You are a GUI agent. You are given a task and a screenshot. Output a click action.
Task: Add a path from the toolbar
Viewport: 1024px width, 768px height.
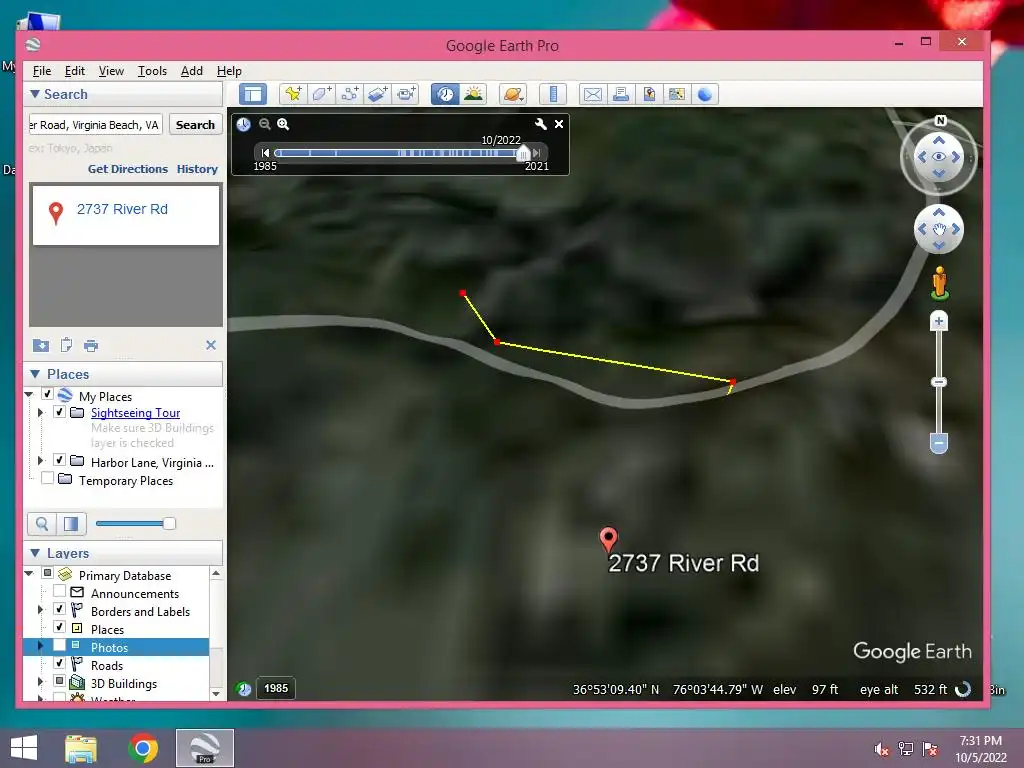(349, 94)
